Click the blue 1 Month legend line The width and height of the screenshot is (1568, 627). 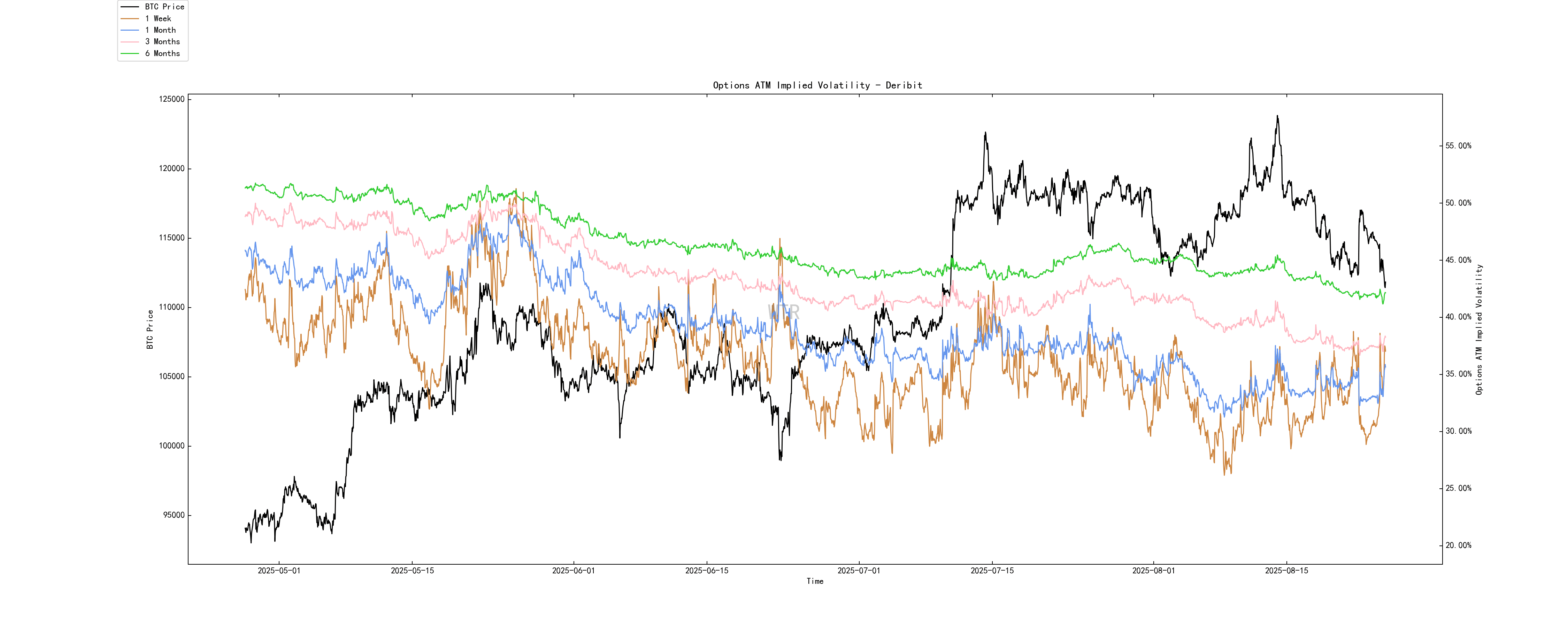(130, 30)
